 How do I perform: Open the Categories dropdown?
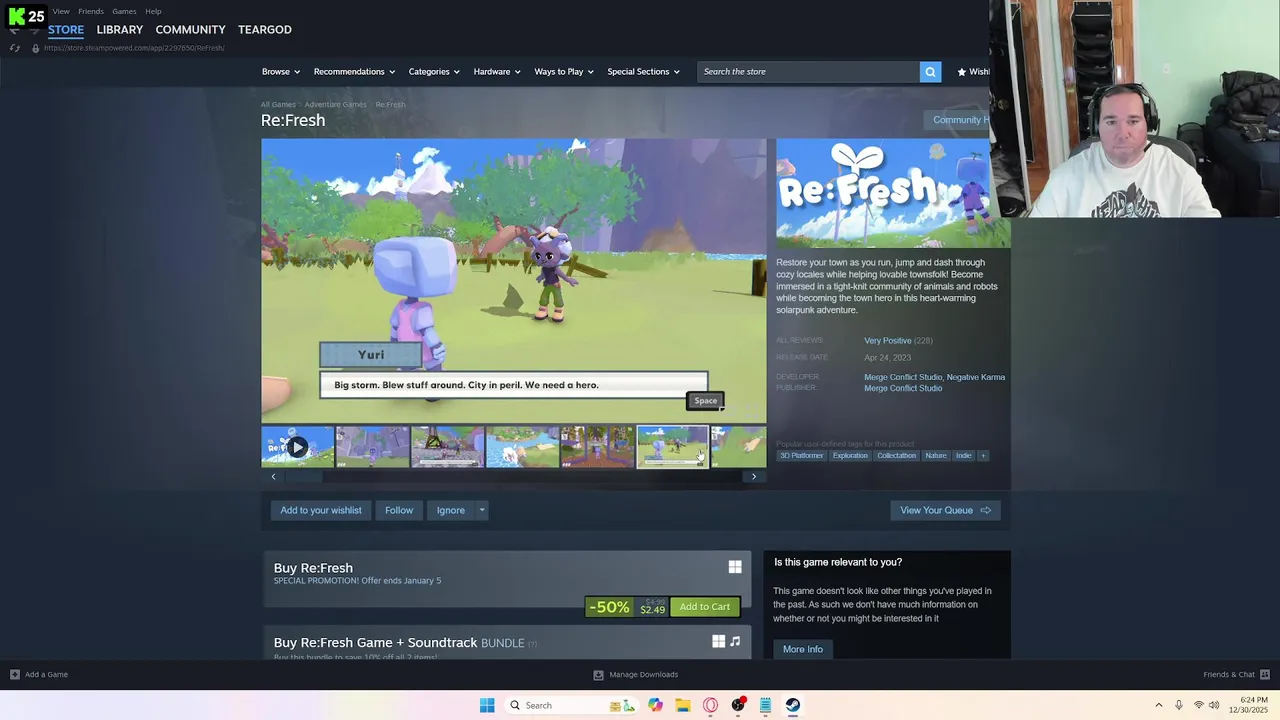(434, 72)
